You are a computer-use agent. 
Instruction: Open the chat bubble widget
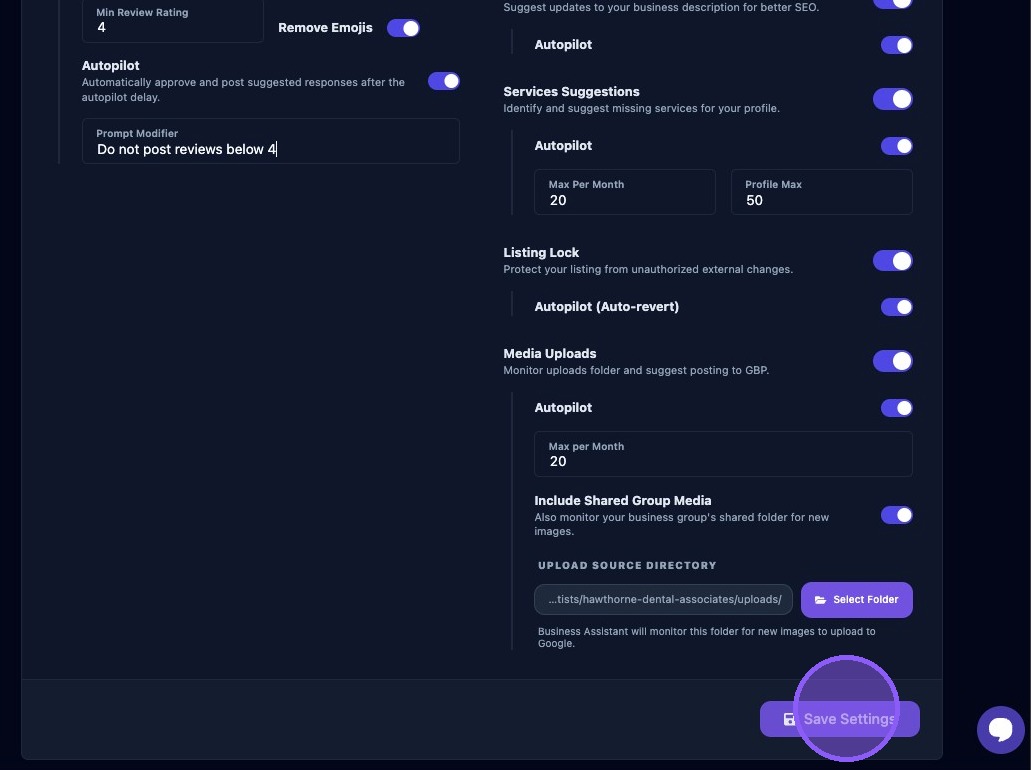pyautogui.click(x=1000, y=729)
